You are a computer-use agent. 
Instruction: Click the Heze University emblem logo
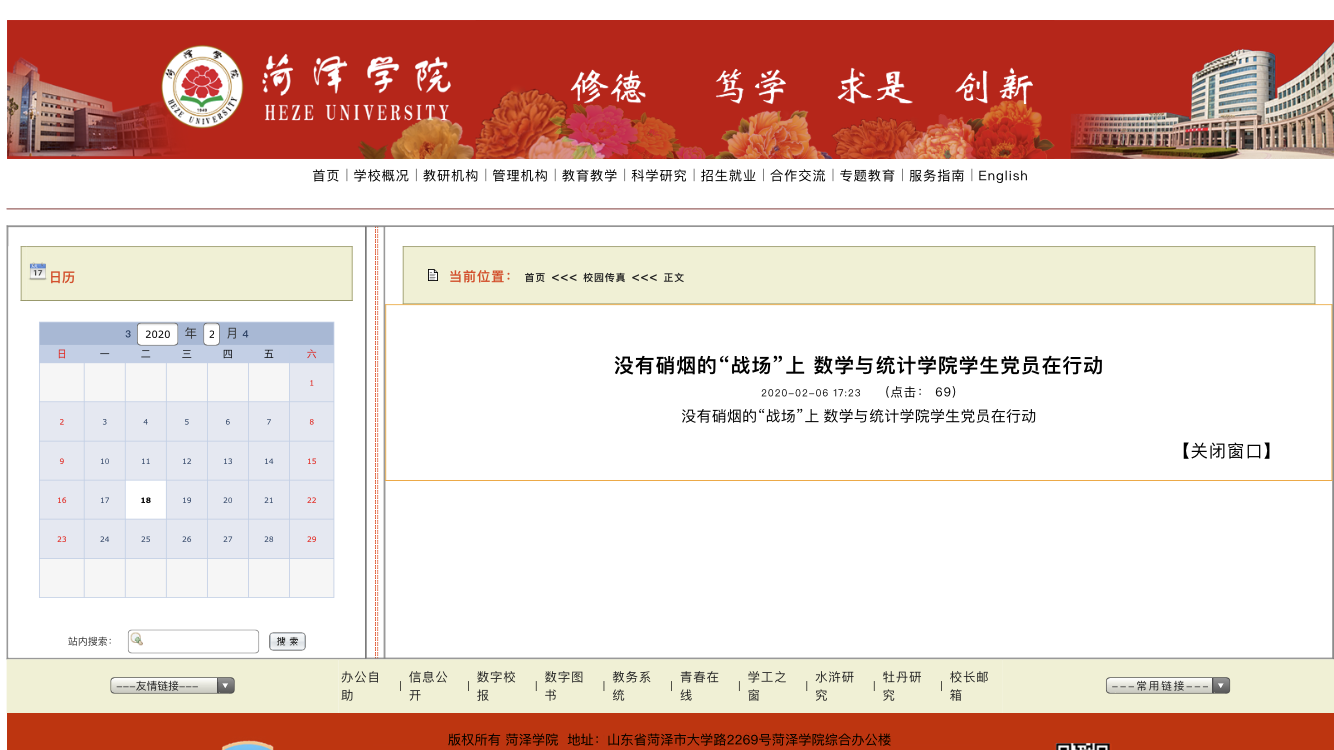coord(202,87)
